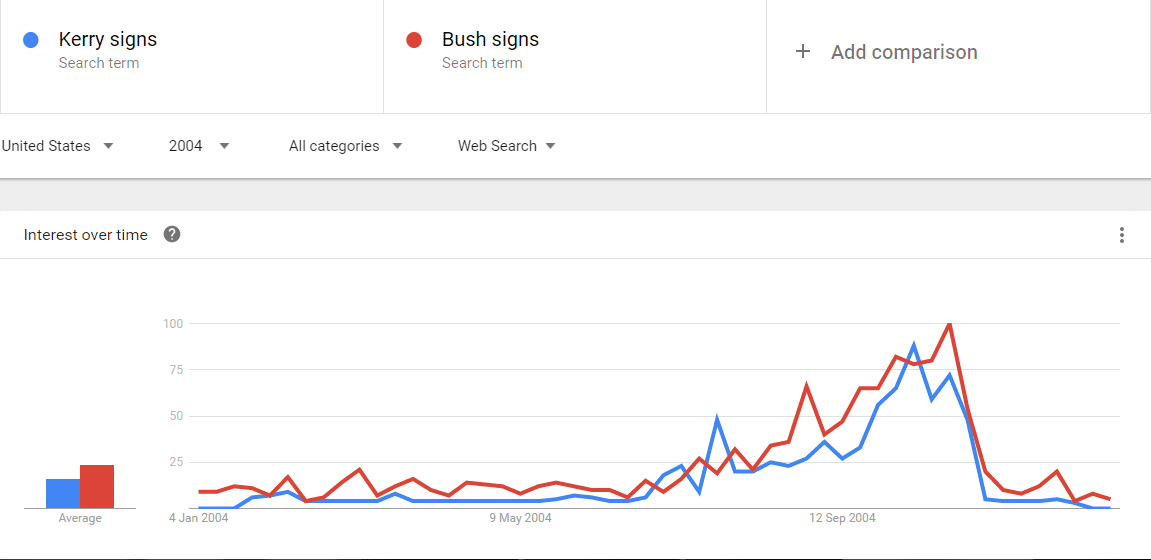Click the red line peak at 100

[x=950, y=324]
